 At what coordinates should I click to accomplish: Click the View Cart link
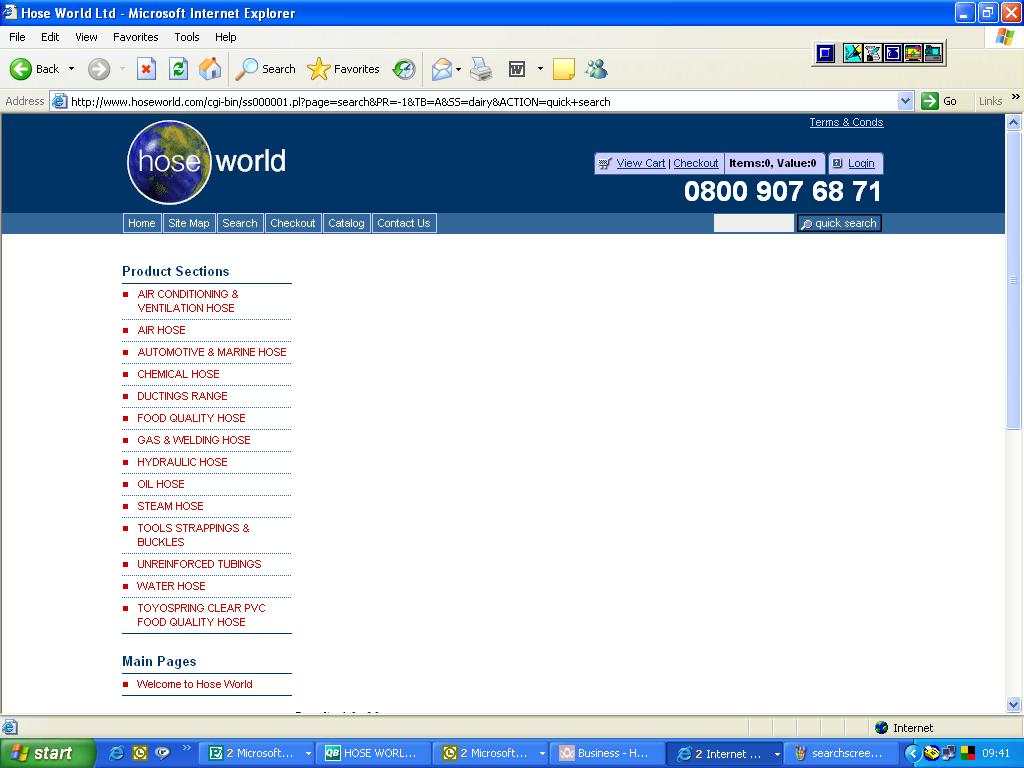coord(640,163)
